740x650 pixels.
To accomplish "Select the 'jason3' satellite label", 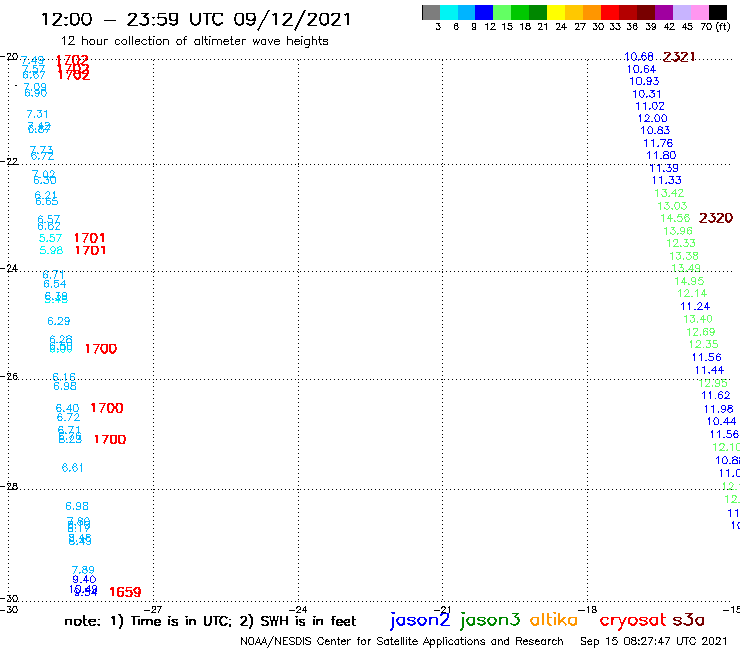I will (x=490, y=620).
